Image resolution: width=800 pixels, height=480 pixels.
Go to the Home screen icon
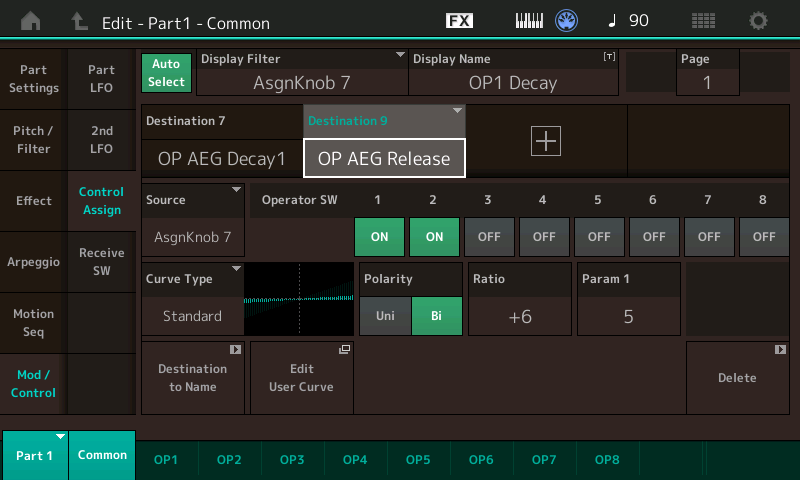pyautogui.click(x=31, y=20)
